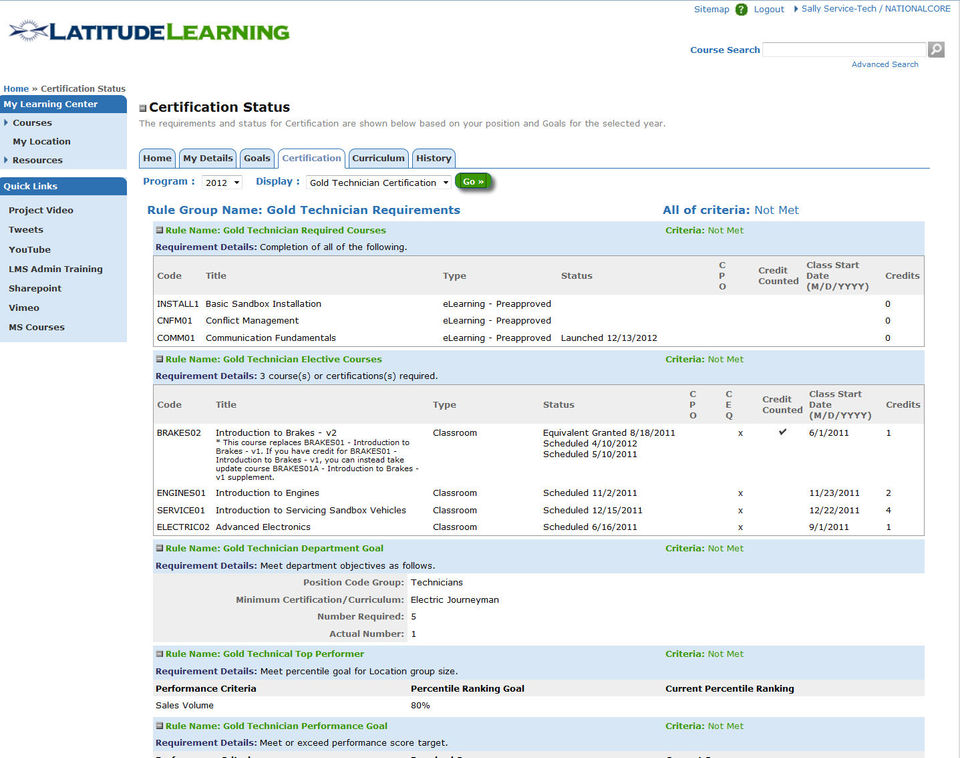Collapse the Certification Status section icon
The image size is (960, 758).
[x=143, y=108]
